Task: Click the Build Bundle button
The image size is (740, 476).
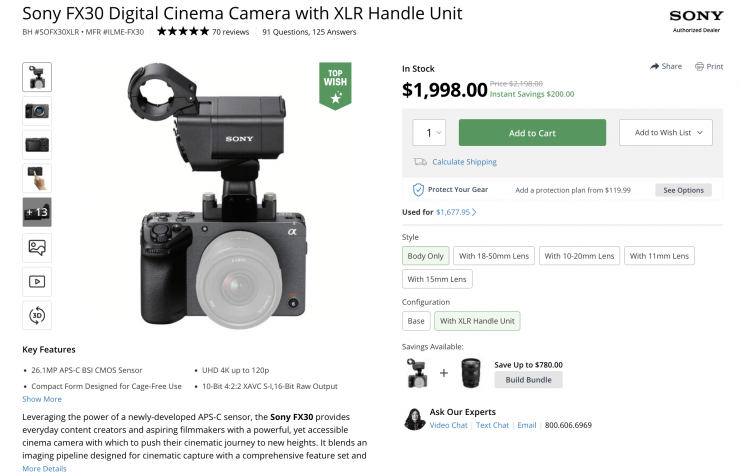Action: point(529,380)
